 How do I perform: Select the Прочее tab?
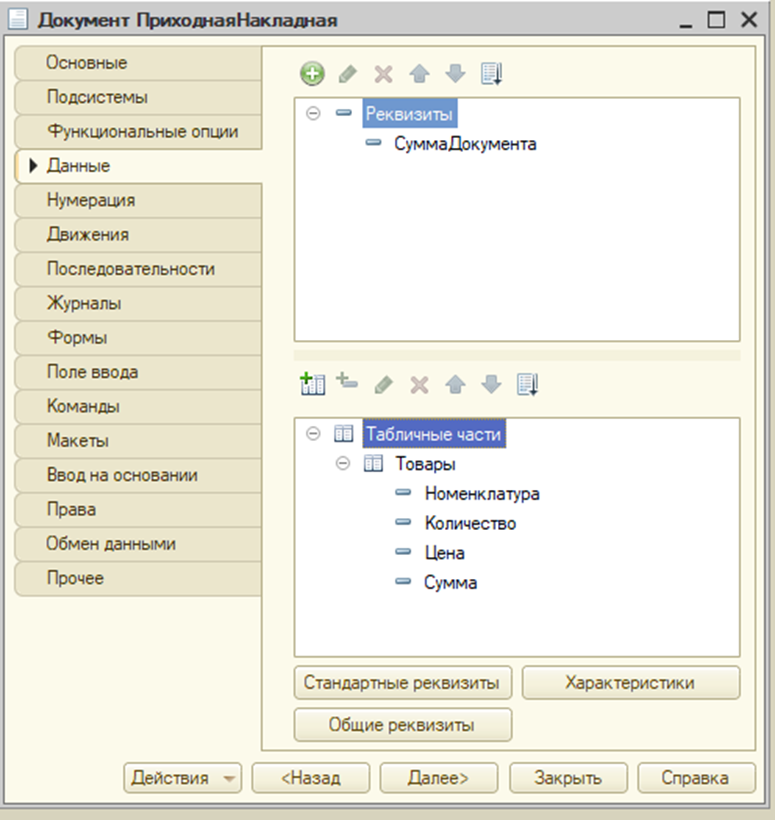point(139,578)
